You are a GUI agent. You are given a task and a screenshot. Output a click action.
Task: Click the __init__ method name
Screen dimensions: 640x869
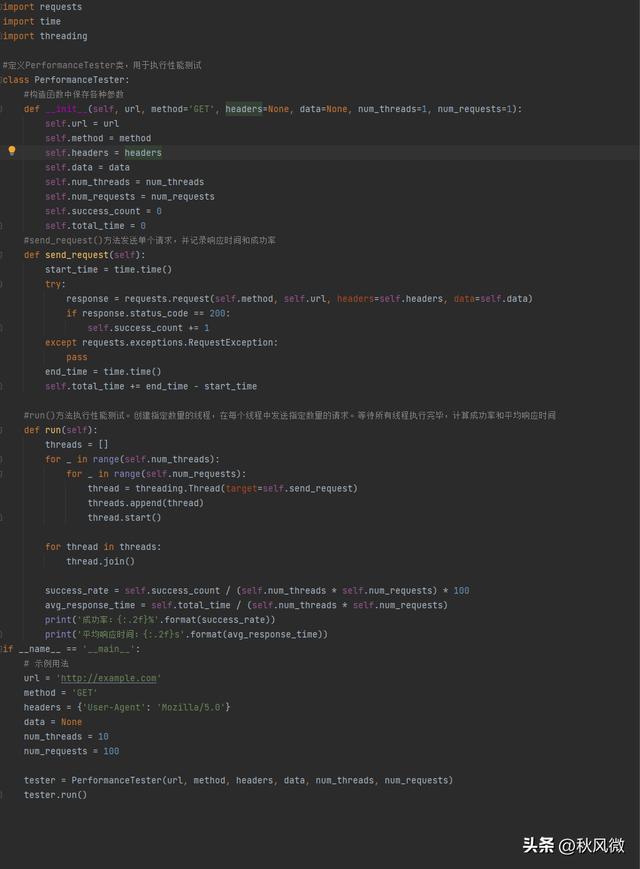(x=66, y=109)
